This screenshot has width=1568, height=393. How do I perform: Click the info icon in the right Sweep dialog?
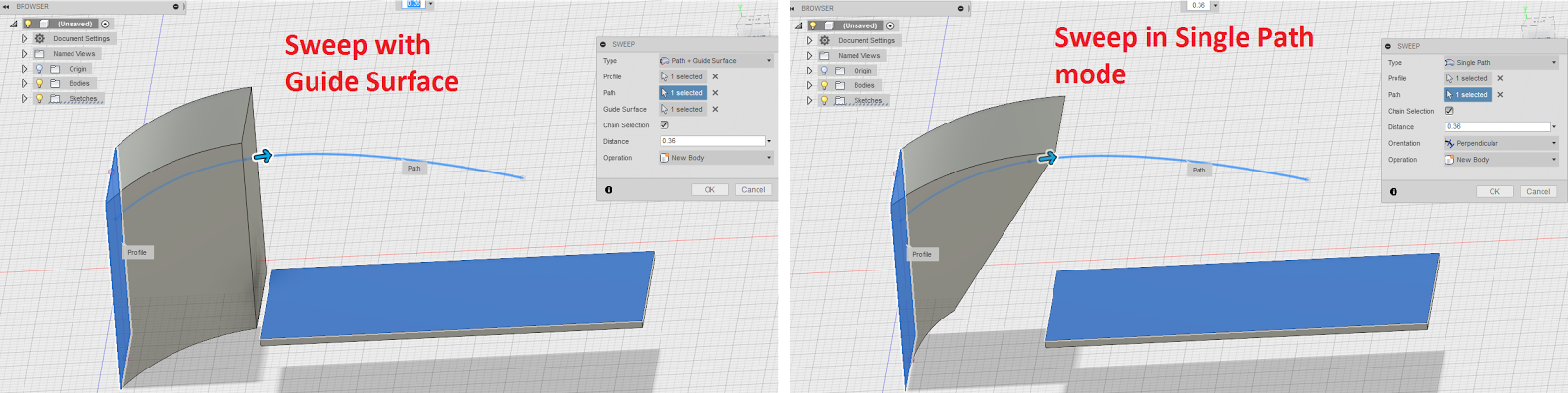(1394, 192)
